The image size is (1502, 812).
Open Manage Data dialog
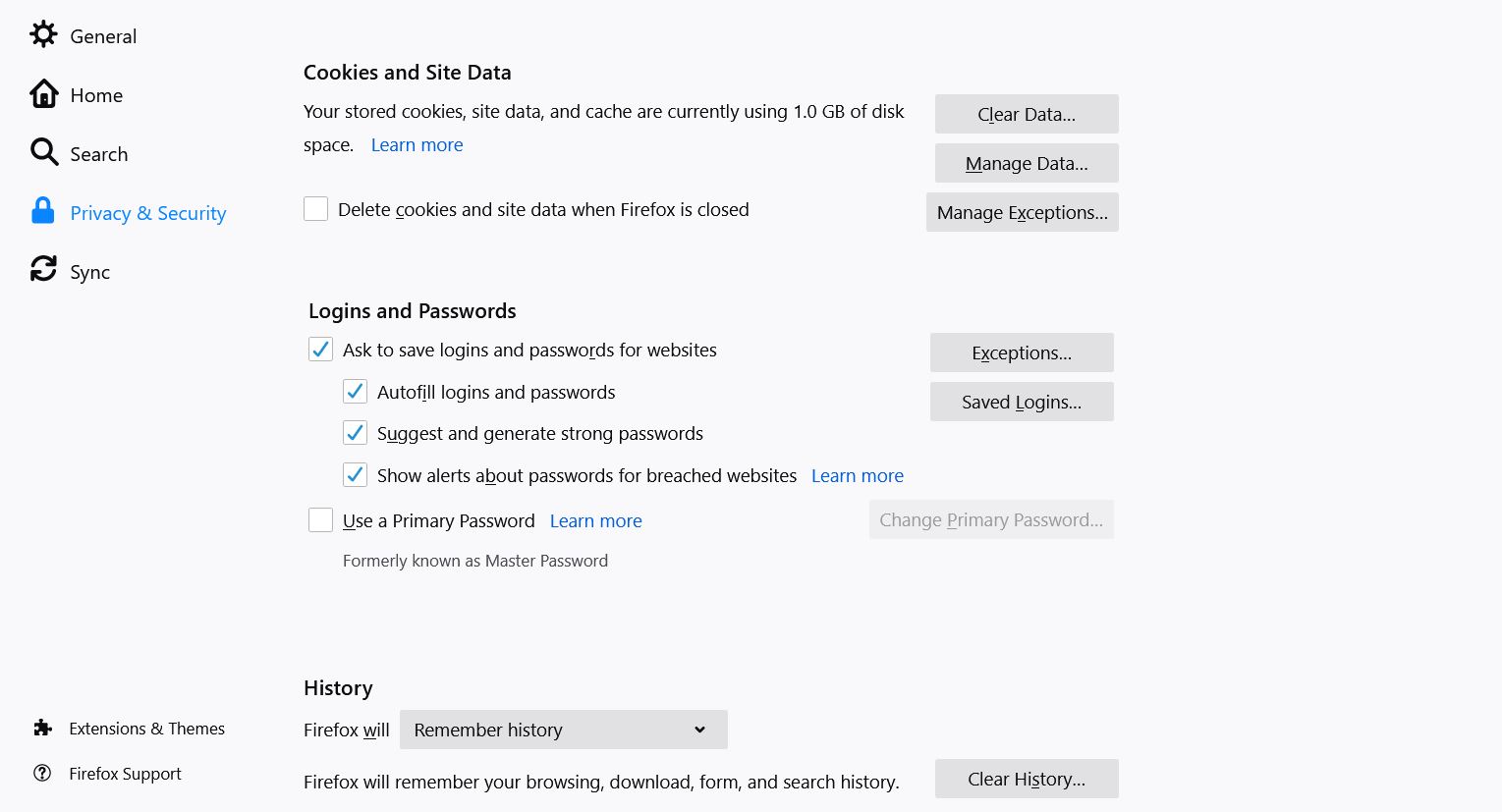[x=1027, y=163]
